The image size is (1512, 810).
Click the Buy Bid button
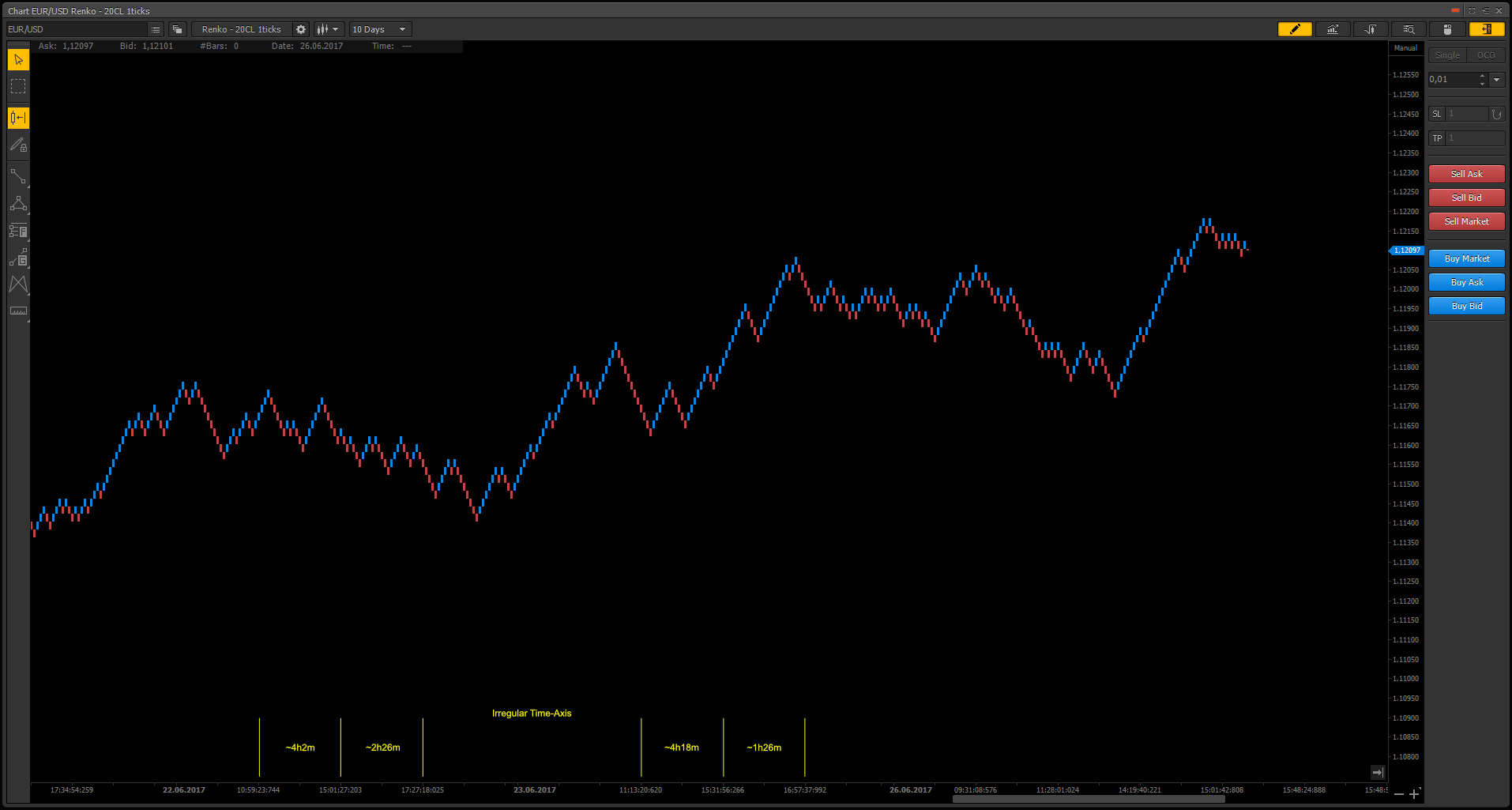click(1467, 306)
